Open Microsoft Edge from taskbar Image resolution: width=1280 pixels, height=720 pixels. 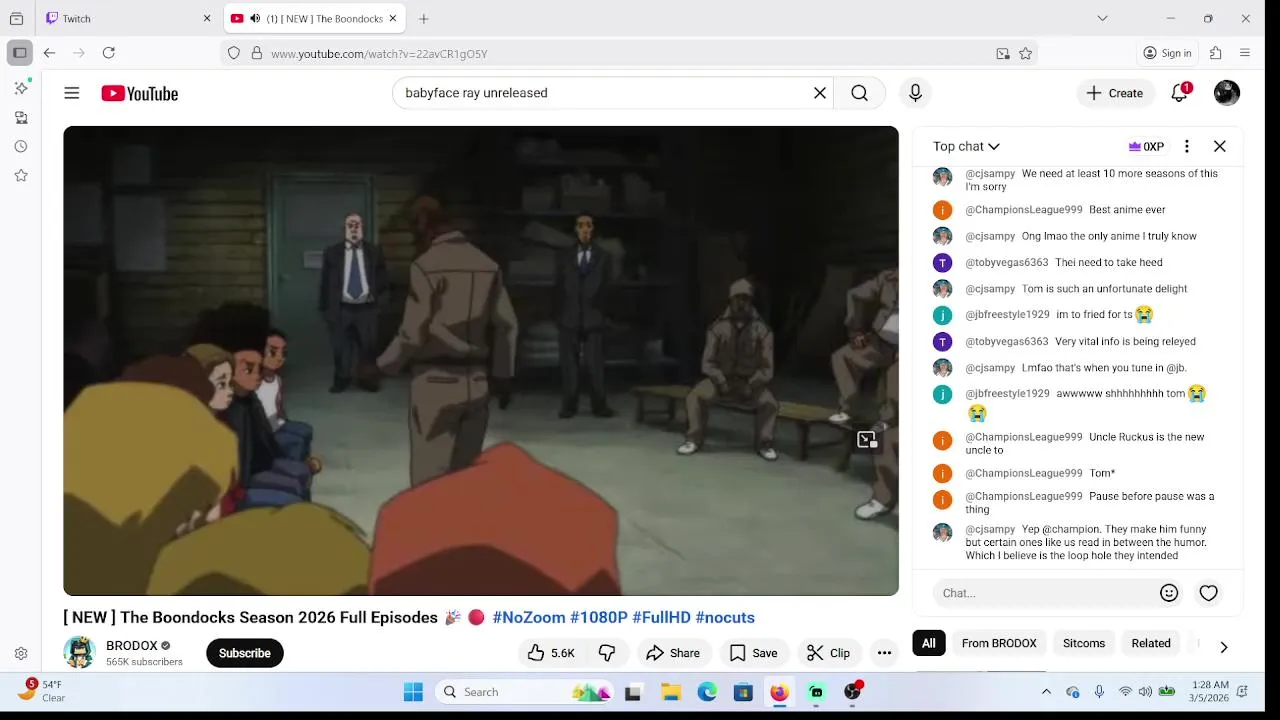click(707, 692)
